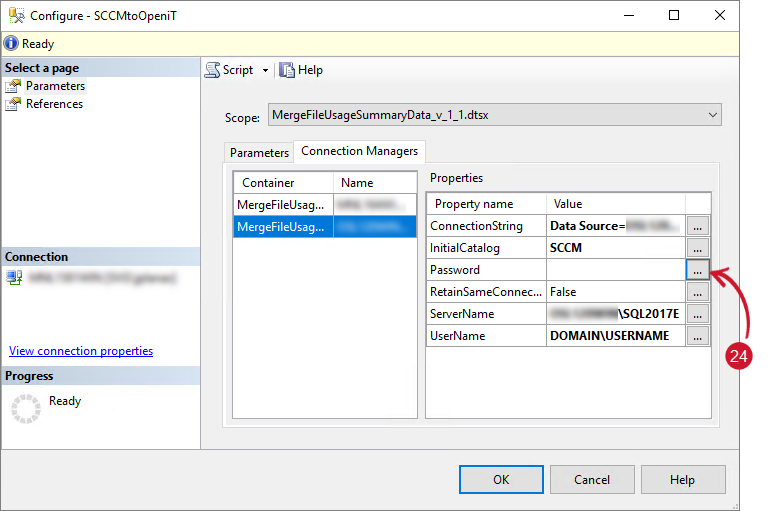This screenshot has height=511, width=778.
Task: Open ellipsis button for UserName
Action: coord(698,336)
